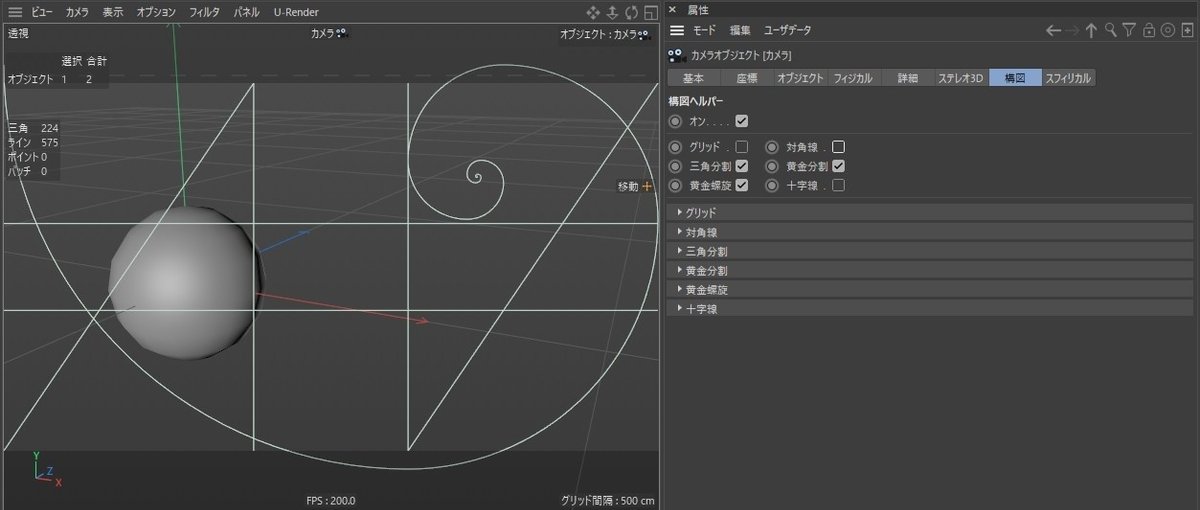Select the 構図 tab
Screen dimensions: 1200x510
pyautogui.click(x=1015, y=78)
